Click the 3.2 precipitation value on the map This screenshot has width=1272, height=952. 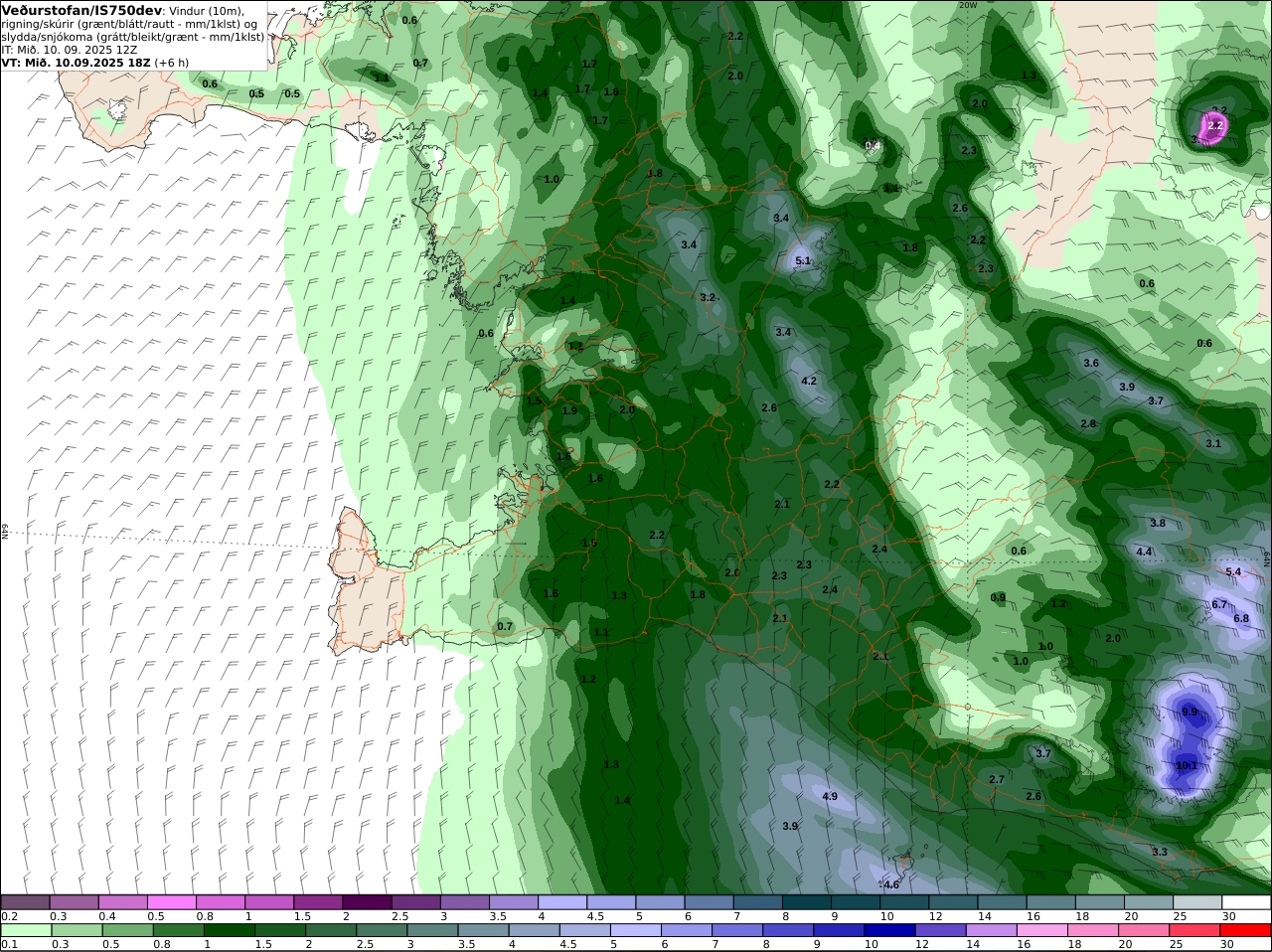pos(708,297)
